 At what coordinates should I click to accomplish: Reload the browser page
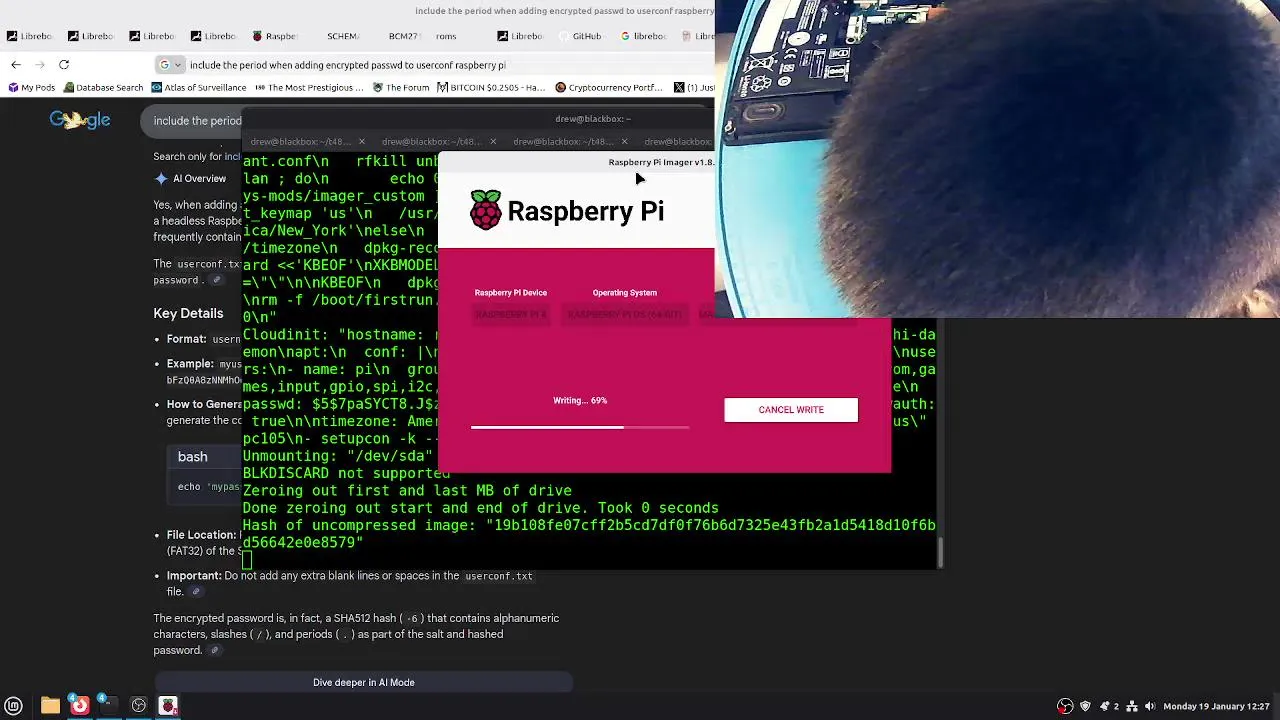pos(64,65)
